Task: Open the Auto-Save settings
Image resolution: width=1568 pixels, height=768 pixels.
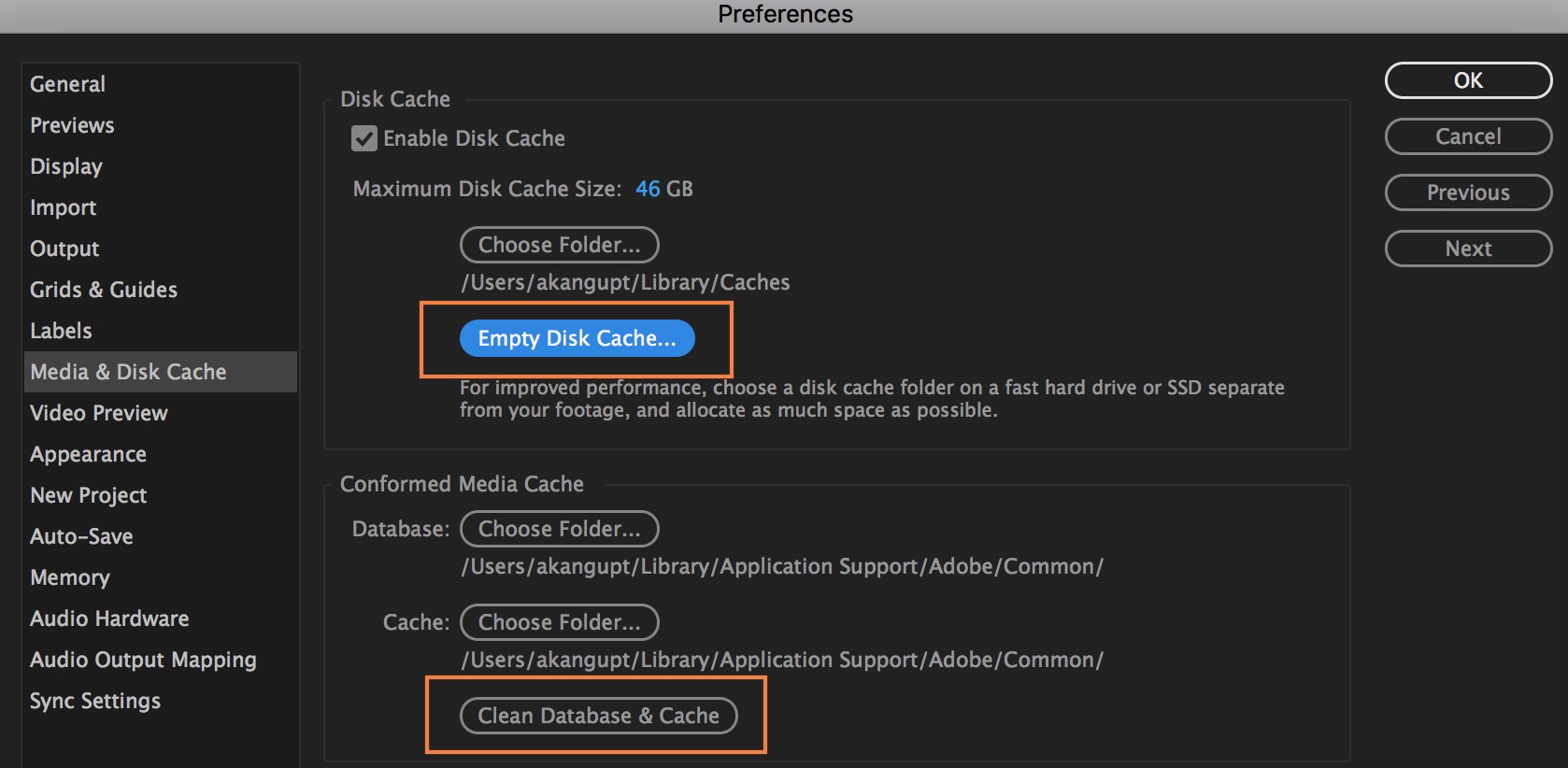Action: 81,536
